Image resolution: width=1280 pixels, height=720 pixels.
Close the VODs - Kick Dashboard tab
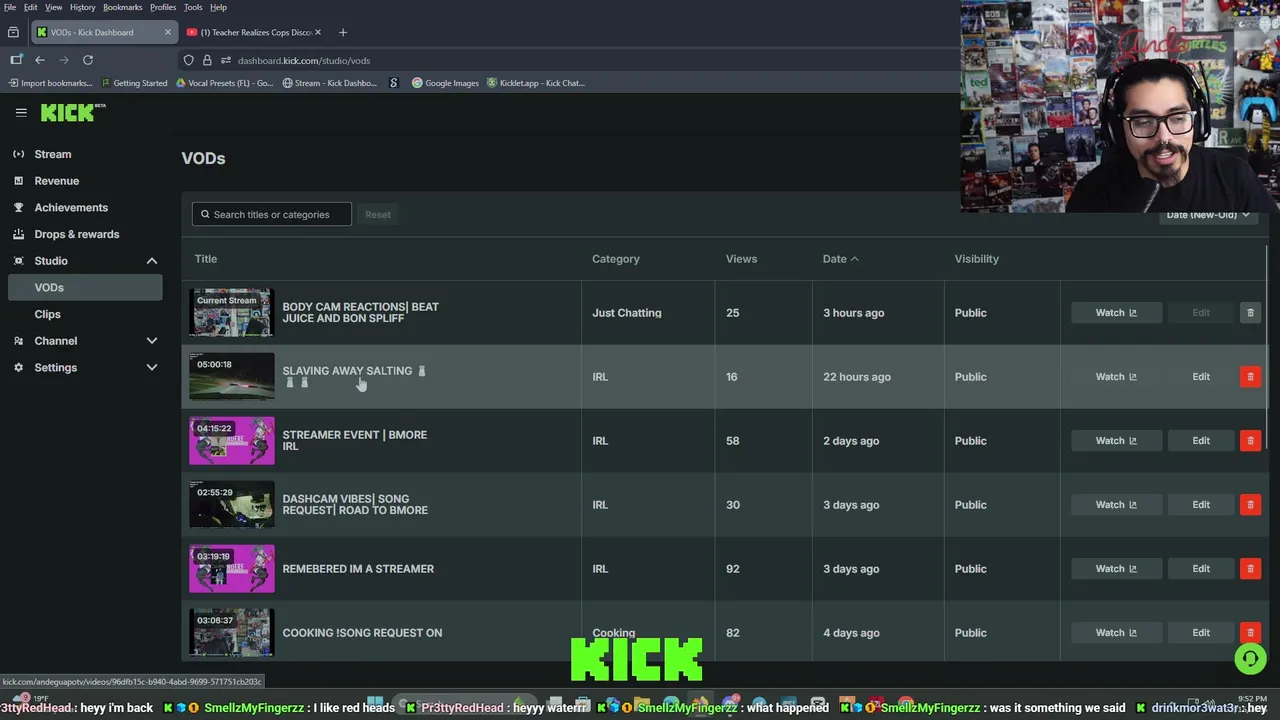(x=167, y=32)
